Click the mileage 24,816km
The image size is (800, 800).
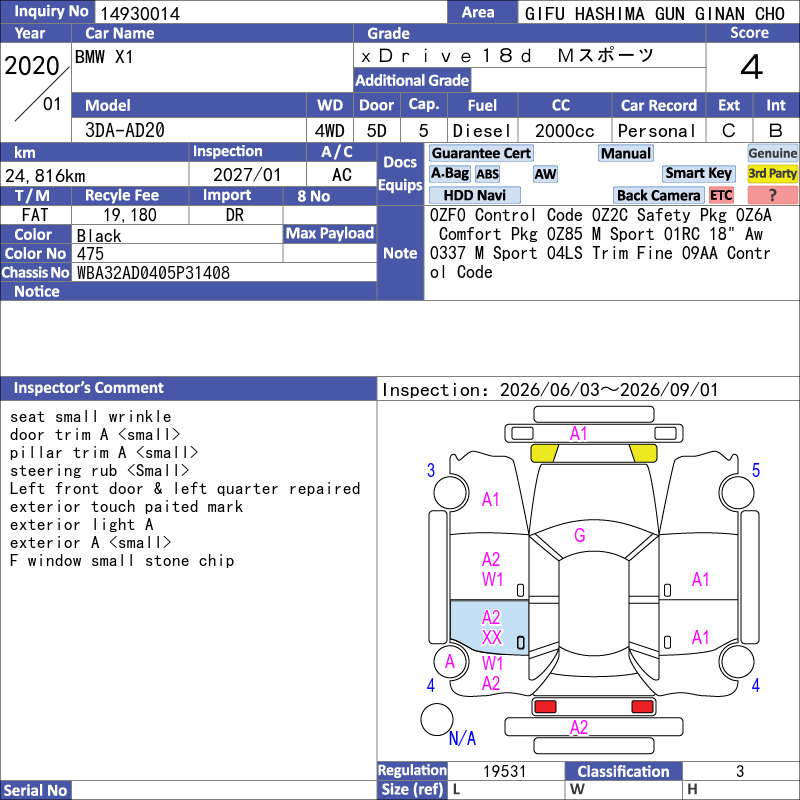45,176
